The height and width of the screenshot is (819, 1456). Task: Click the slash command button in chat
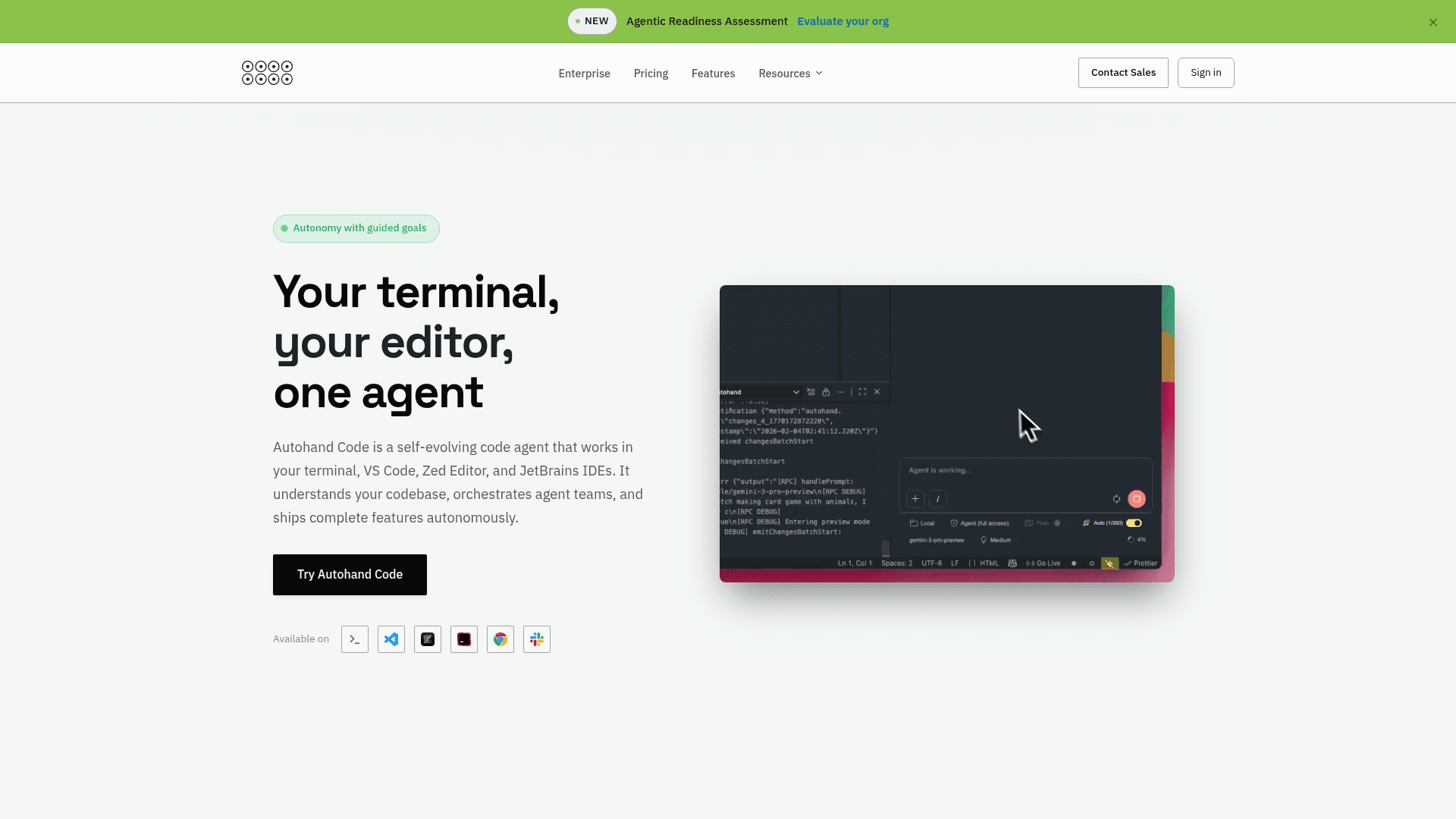pyautogui.click(x=938, y=499)
